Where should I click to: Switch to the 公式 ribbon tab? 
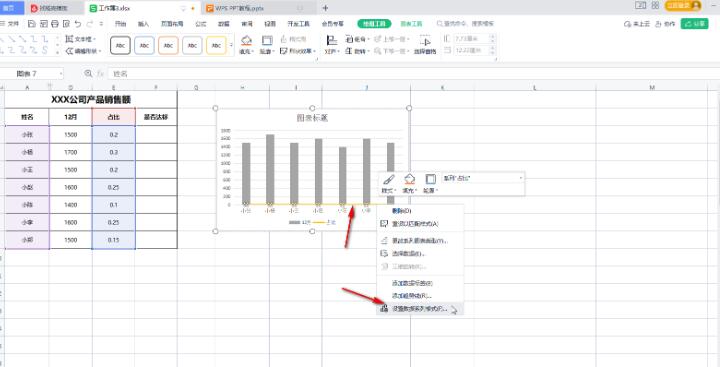click(201, 24)
